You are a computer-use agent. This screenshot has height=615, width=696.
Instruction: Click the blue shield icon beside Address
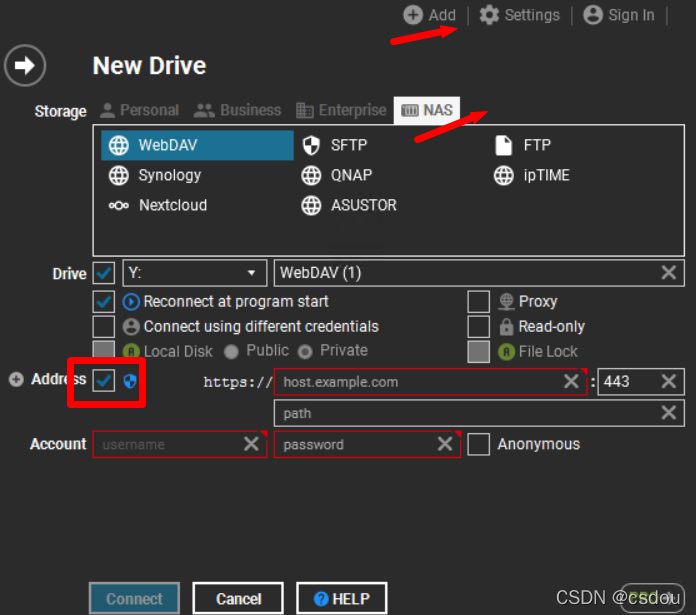(130, 381)
